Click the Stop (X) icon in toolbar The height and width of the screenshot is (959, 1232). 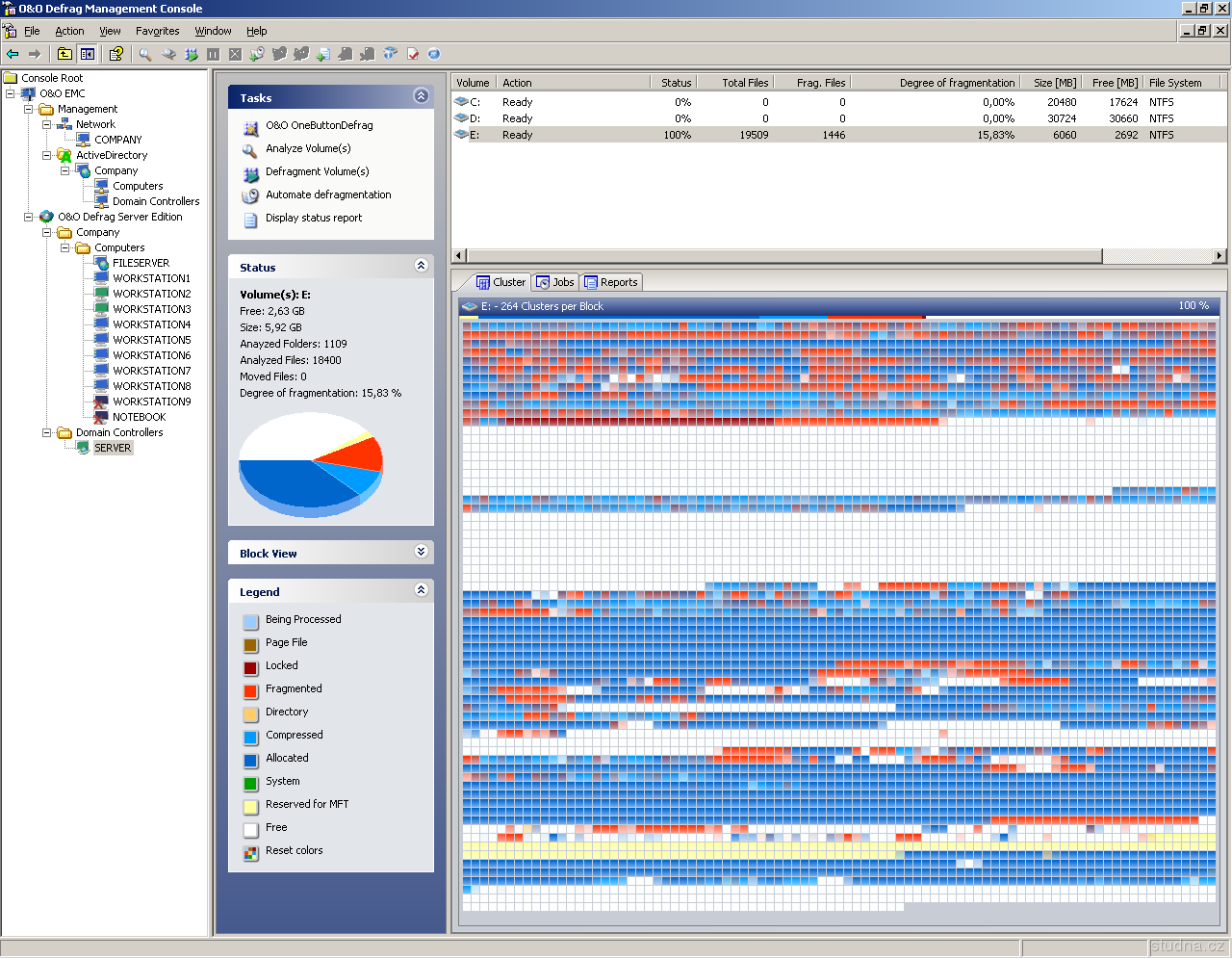(x=235, y=54)
